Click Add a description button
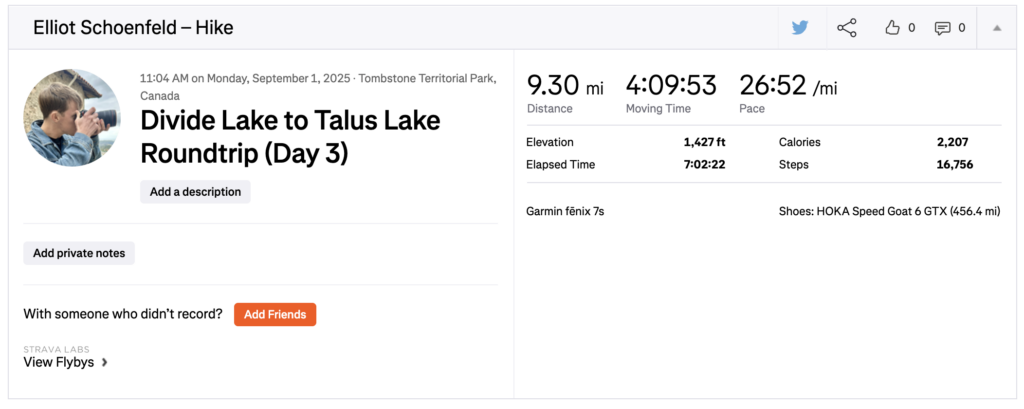The height and width of the screenshot is (409, 1024). click(x=195, y=192)
